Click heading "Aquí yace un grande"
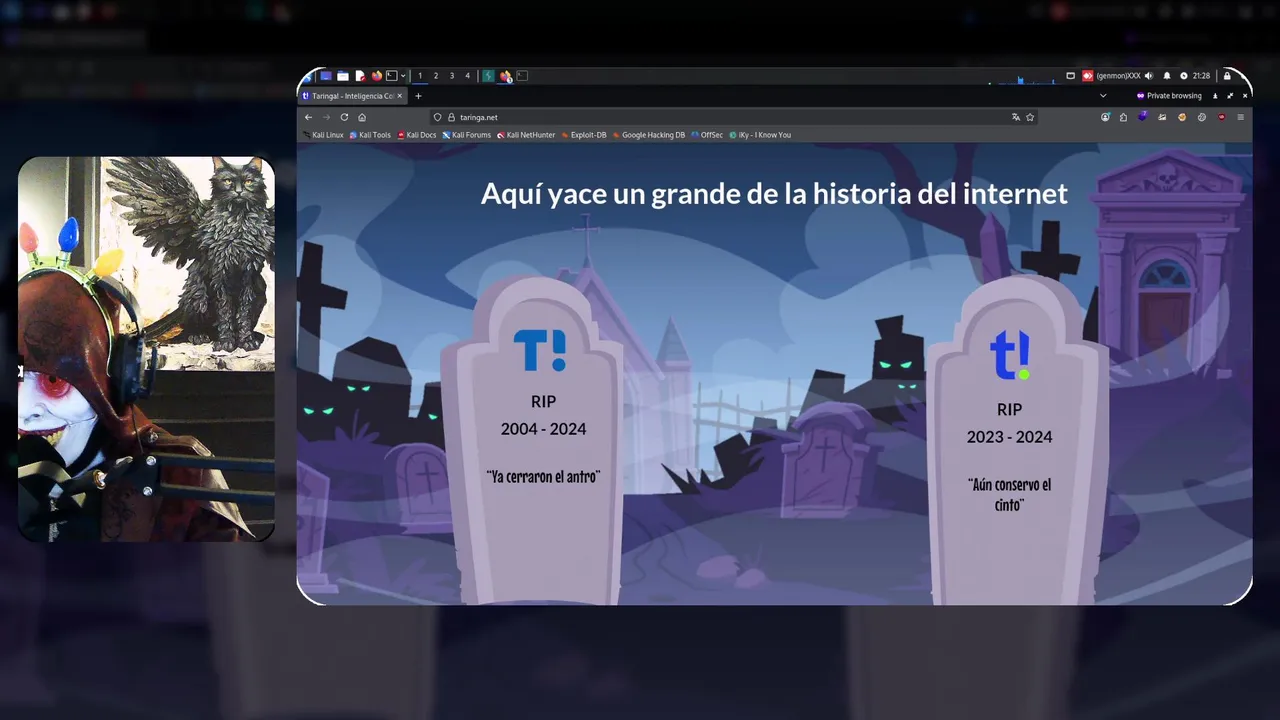This screenshot has height=720, width=1280. pyautogui.click(x=774, y=193)
